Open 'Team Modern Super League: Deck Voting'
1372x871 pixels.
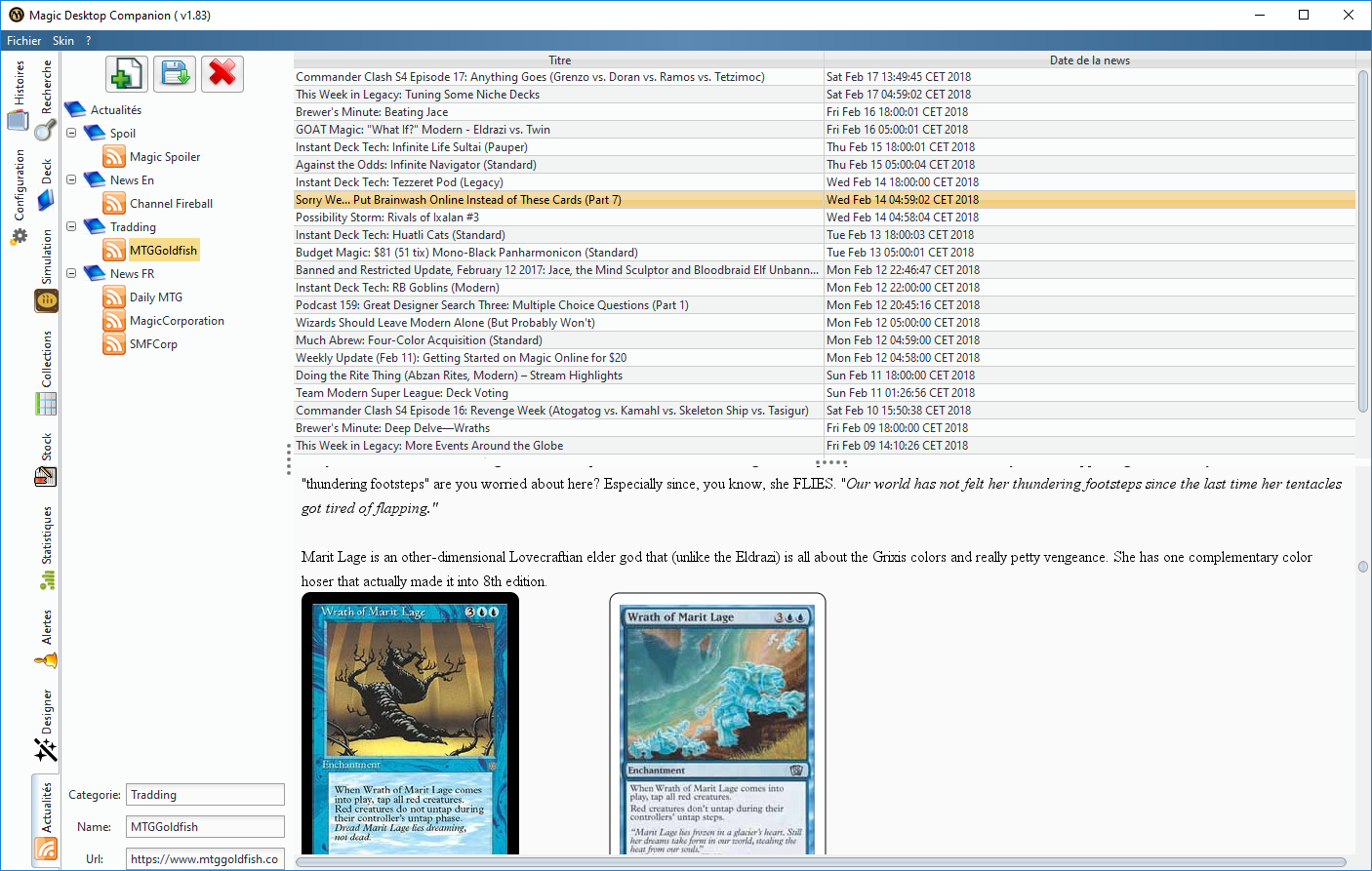pyautogui.click(x=825, y=393)
